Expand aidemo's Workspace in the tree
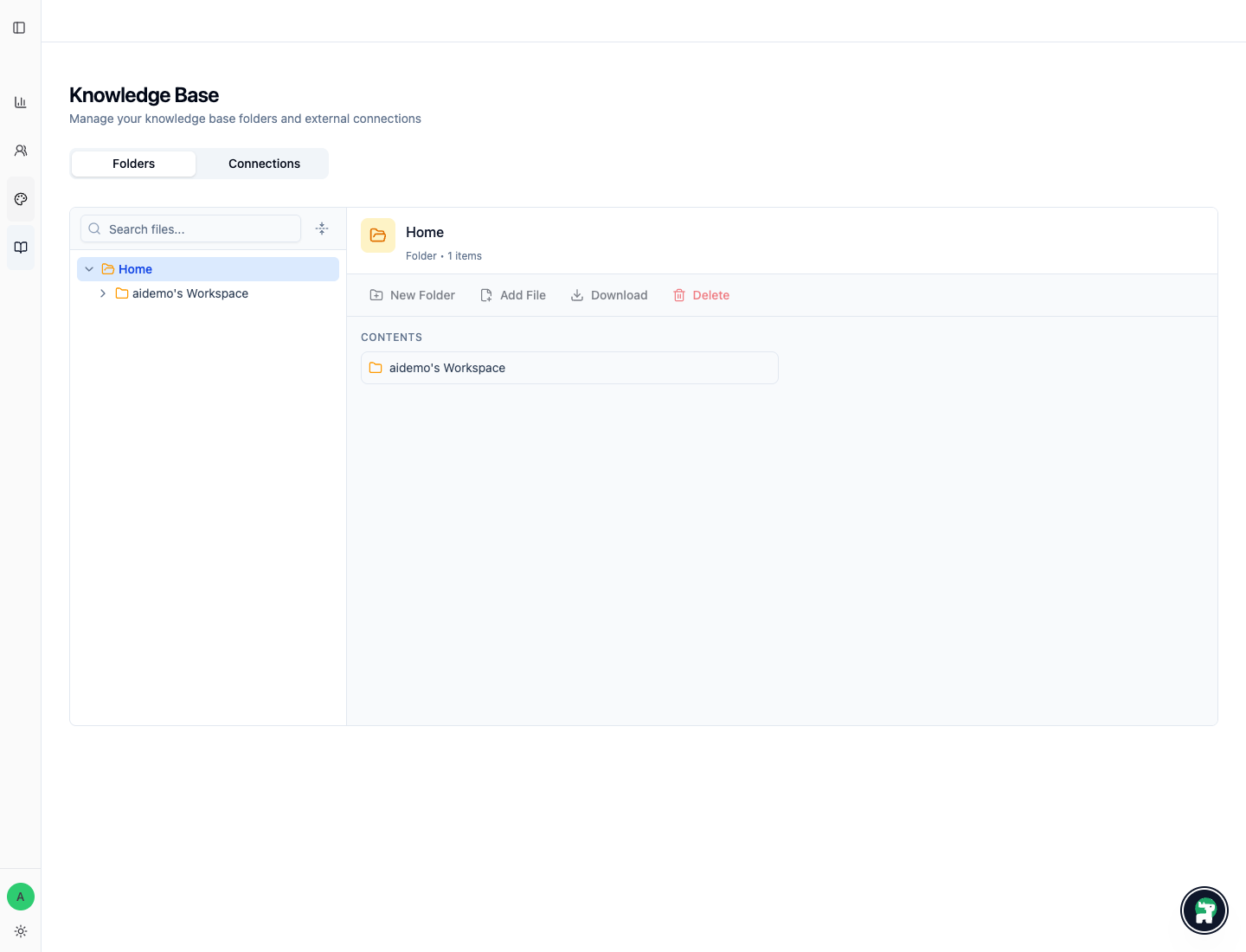 pos(103,293)
